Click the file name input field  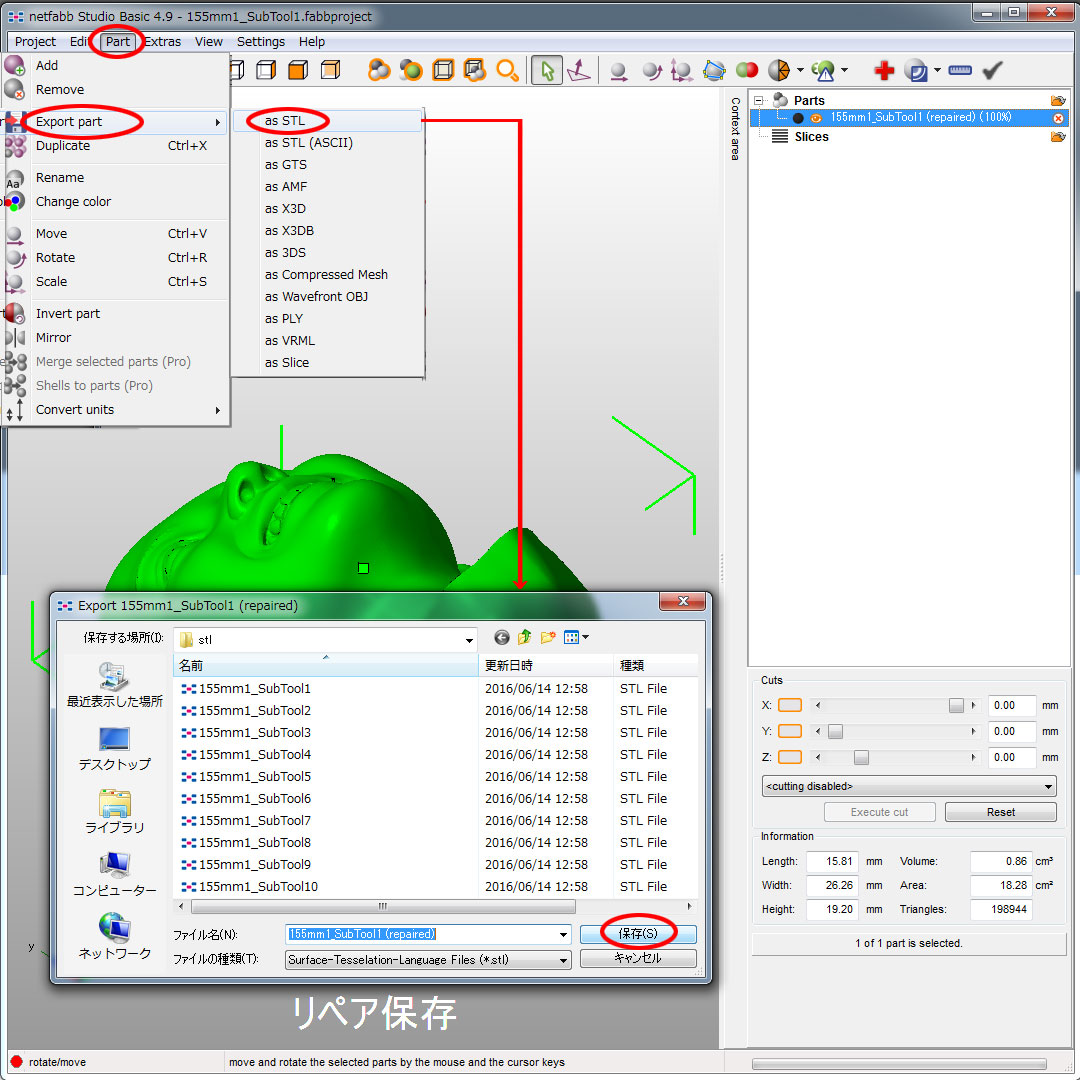click(x=428, y=935)
